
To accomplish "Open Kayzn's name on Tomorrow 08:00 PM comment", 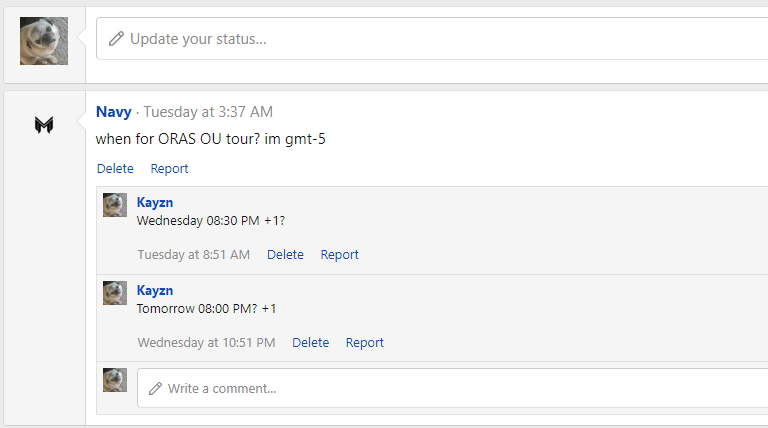I will coord(155,290).
